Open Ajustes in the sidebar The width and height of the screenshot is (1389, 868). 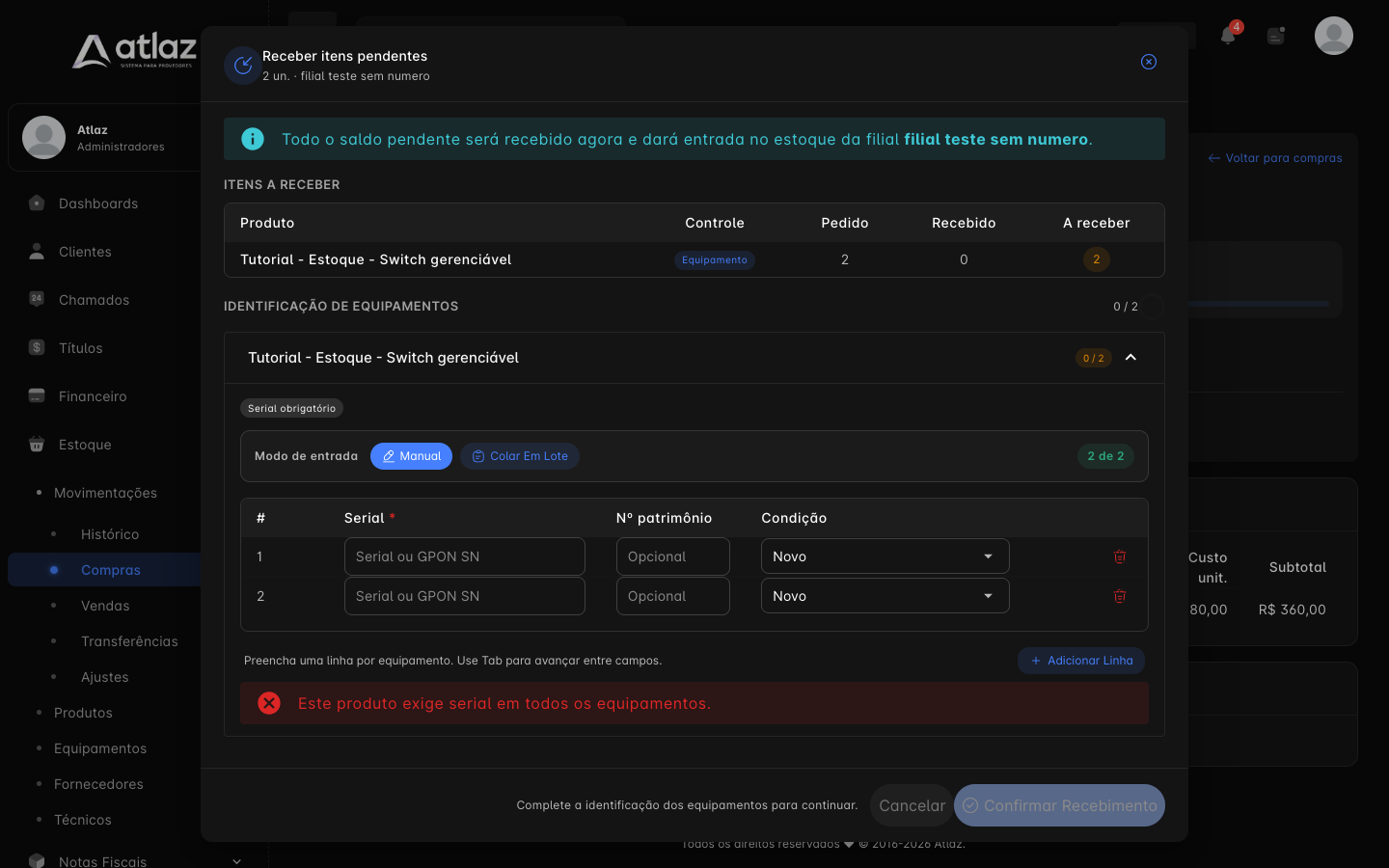tap(104, 677)
